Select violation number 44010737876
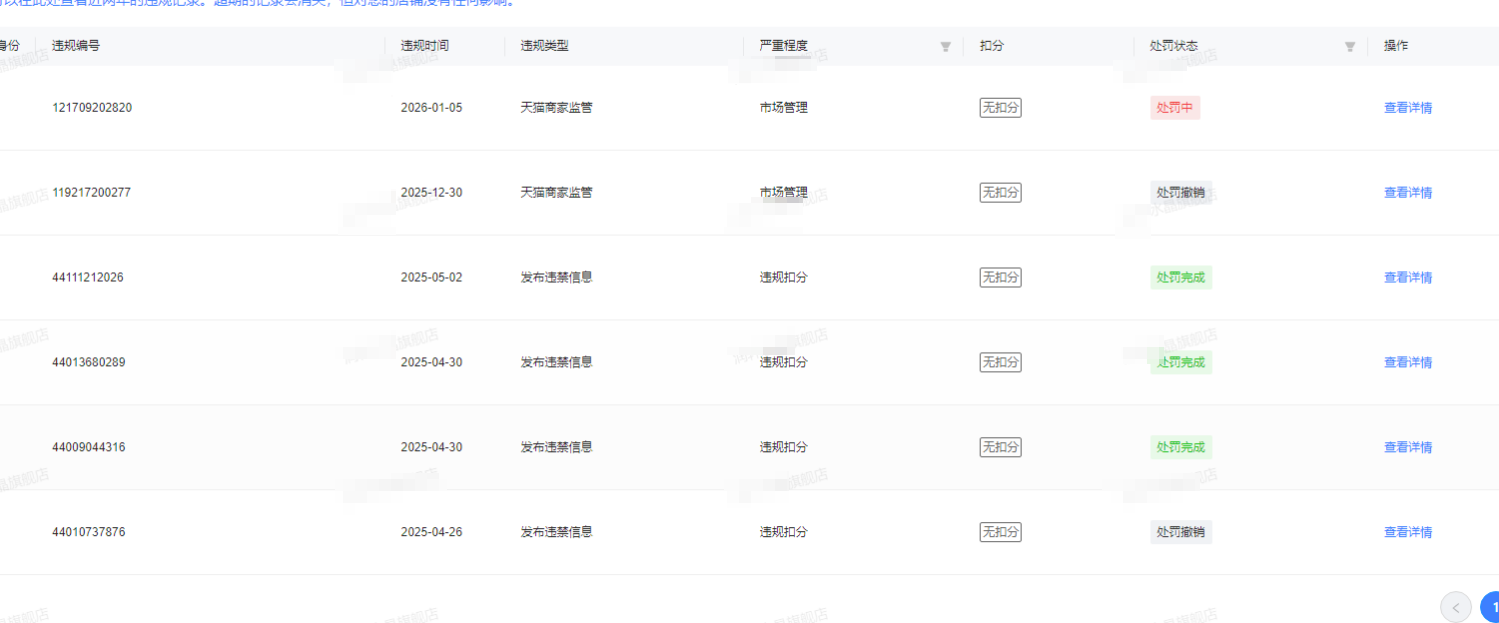The height and width of the screenshot is (623, 1499). 89,532
